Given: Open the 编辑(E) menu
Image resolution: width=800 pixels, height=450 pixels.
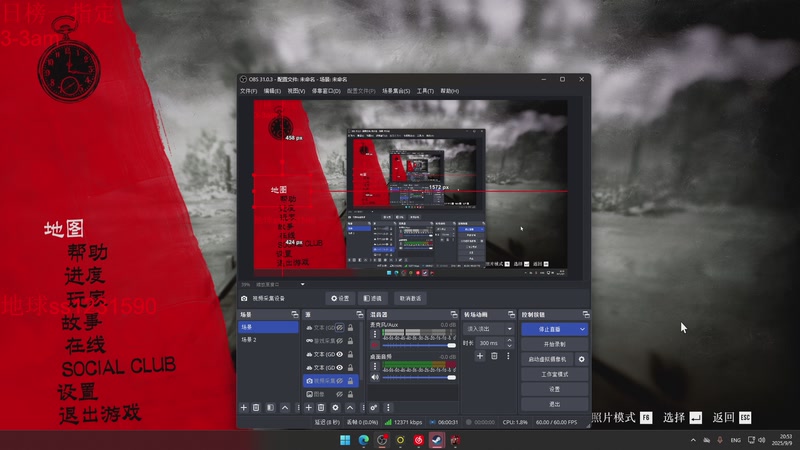Looking at the screenshot, I should coord(272,91).
